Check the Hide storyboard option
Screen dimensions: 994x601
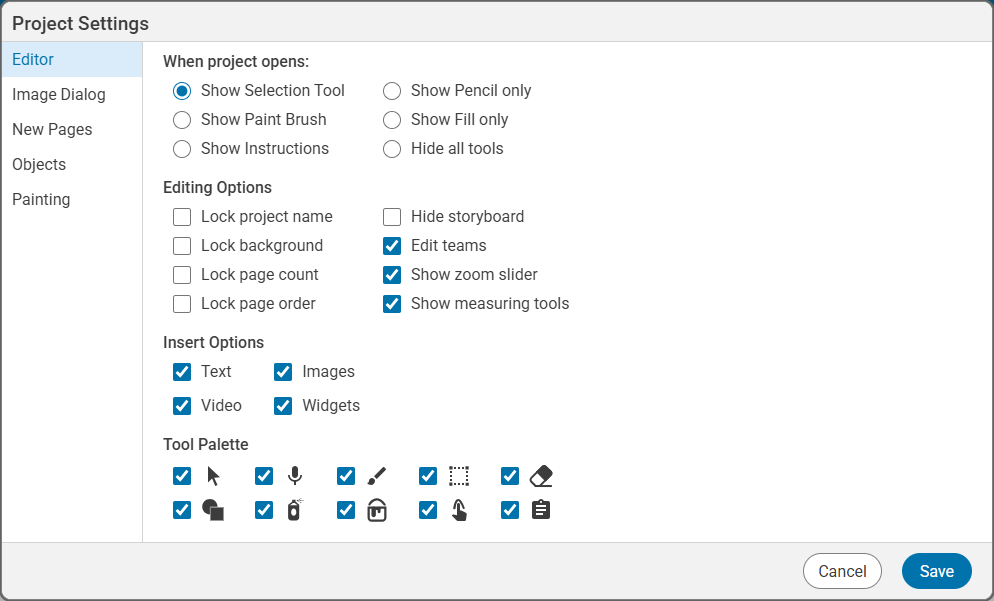coord(391,216)
